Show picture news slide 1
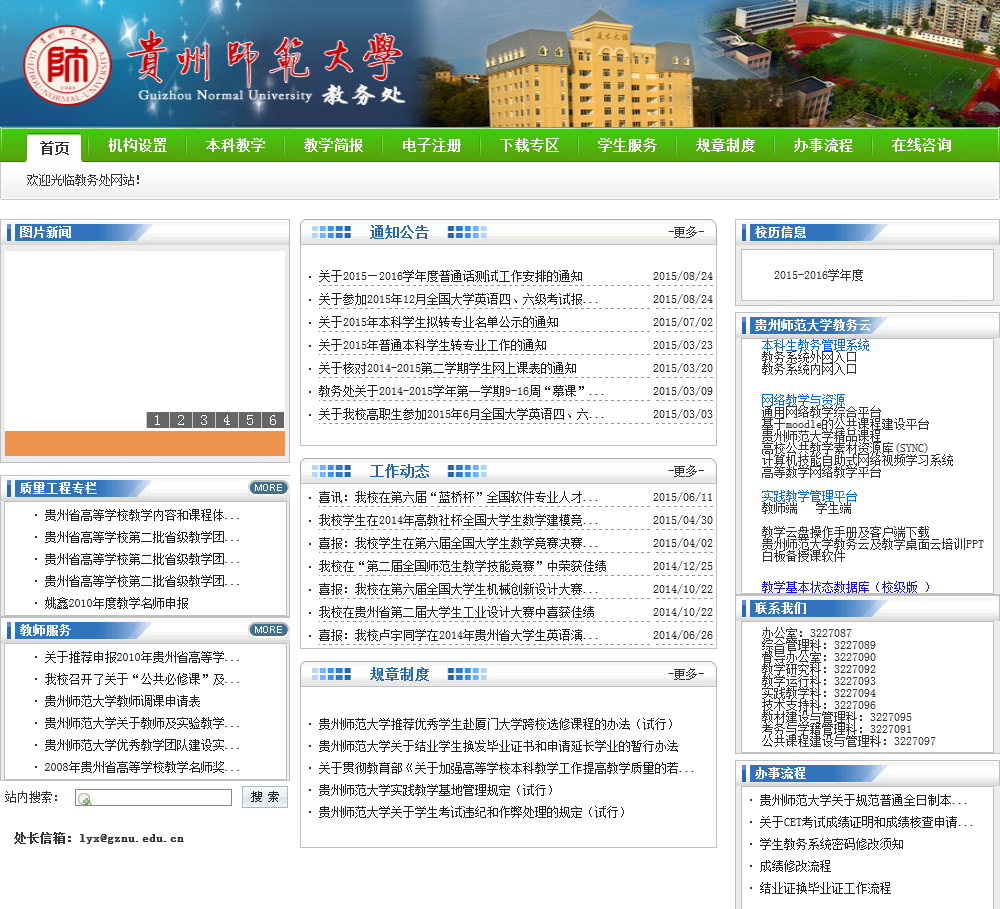 coord(158,420)
